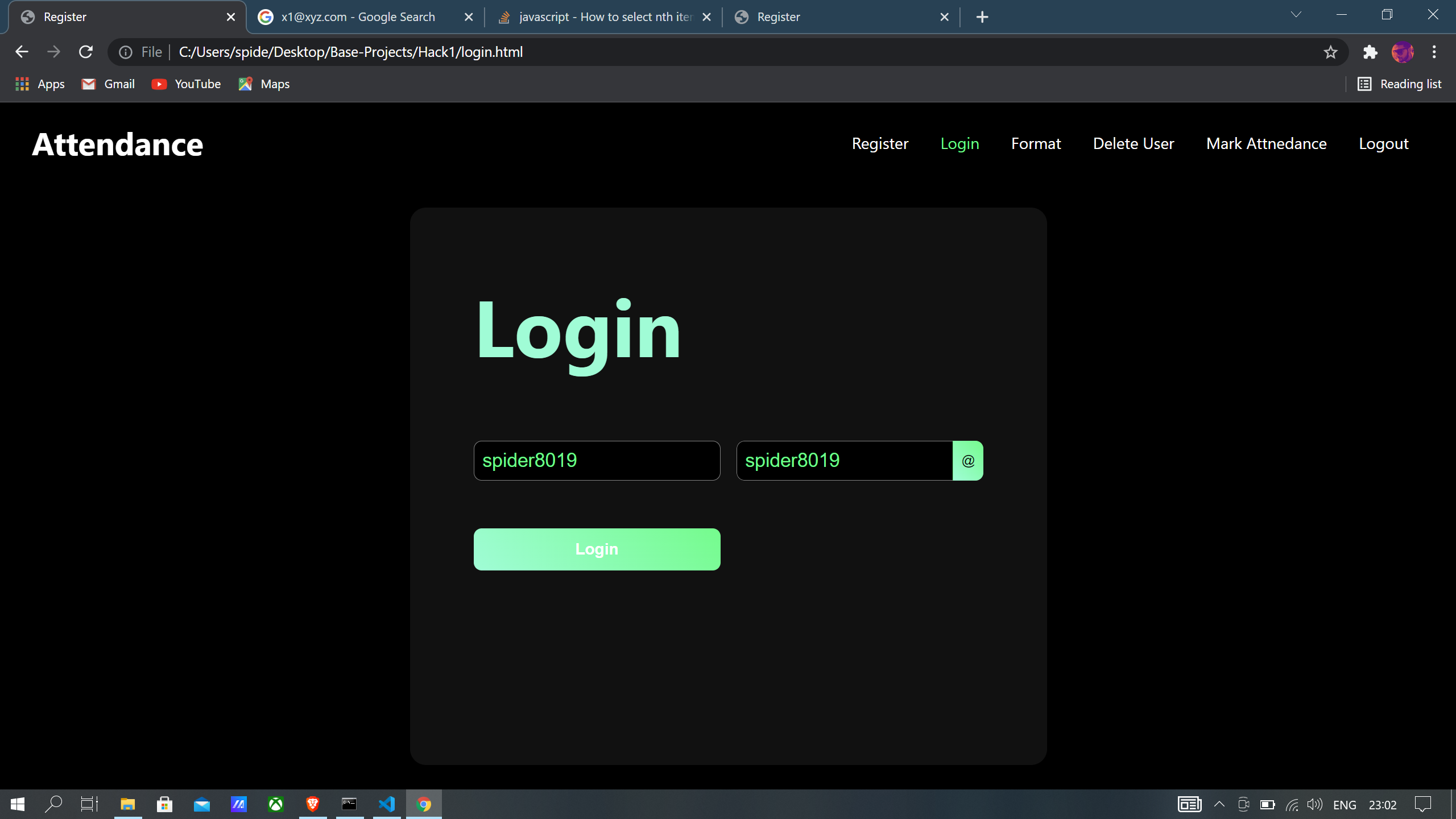Open Chrome three-dot menu

pos(1434,52)
